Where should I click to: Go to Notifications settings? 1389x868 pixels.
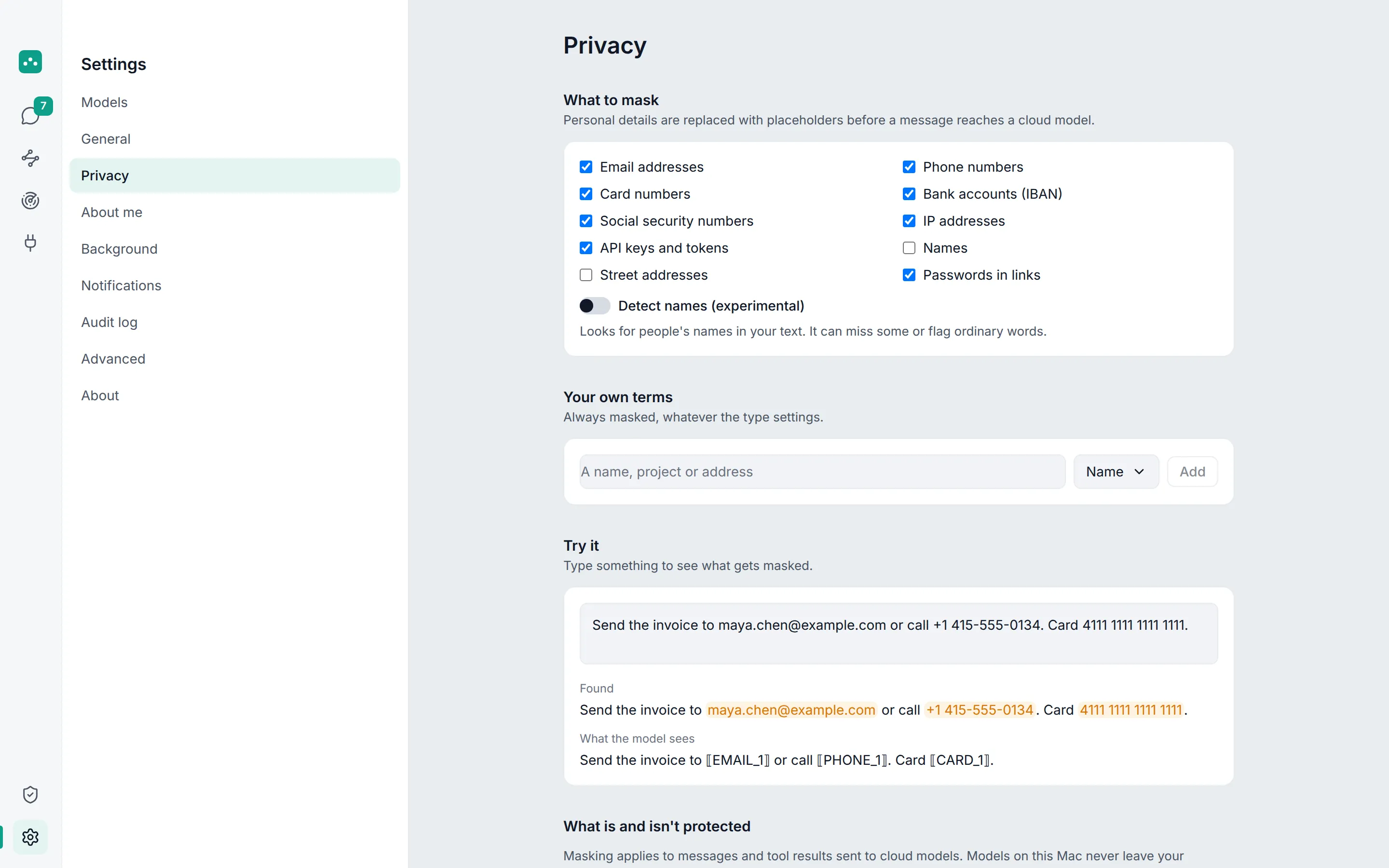click(235, 286)
